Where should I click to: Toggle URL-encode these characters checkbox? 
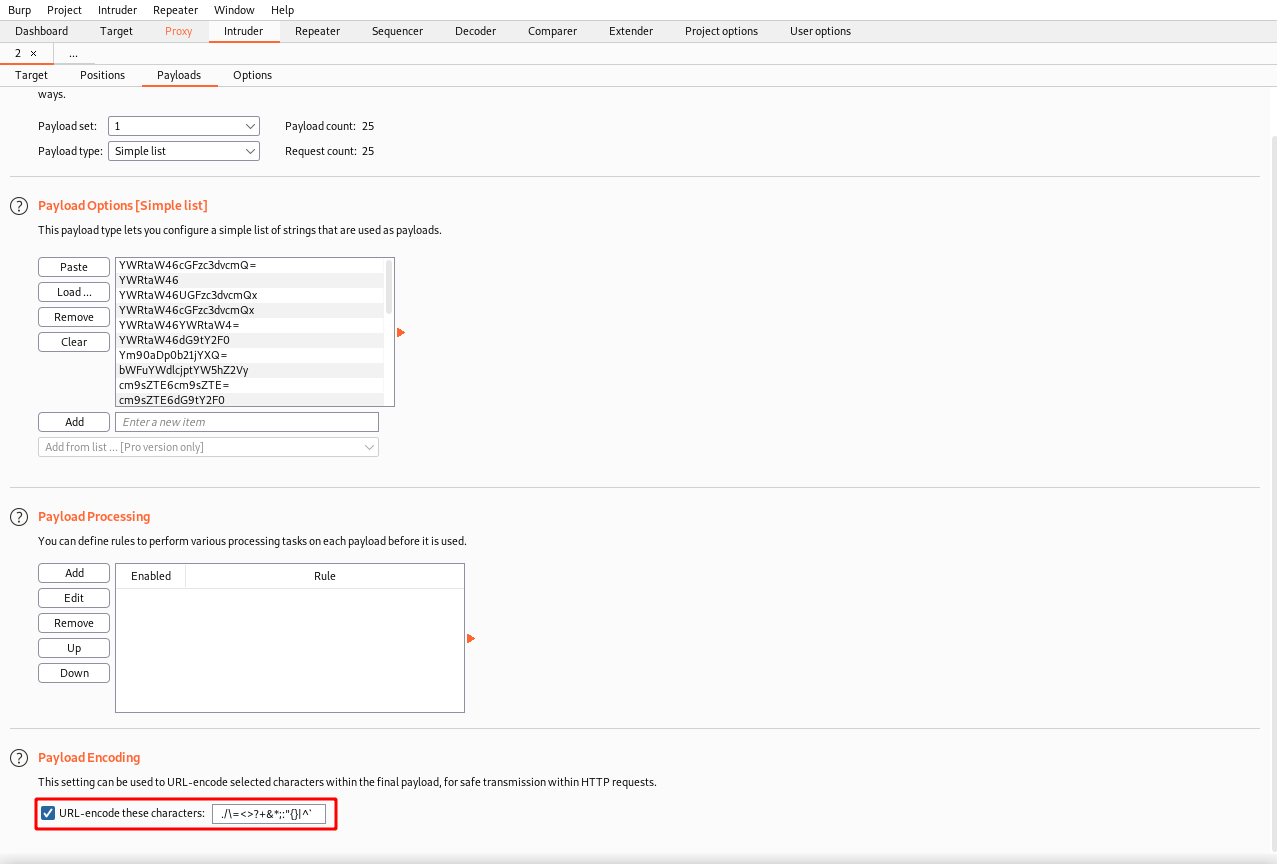pos(48,813)
